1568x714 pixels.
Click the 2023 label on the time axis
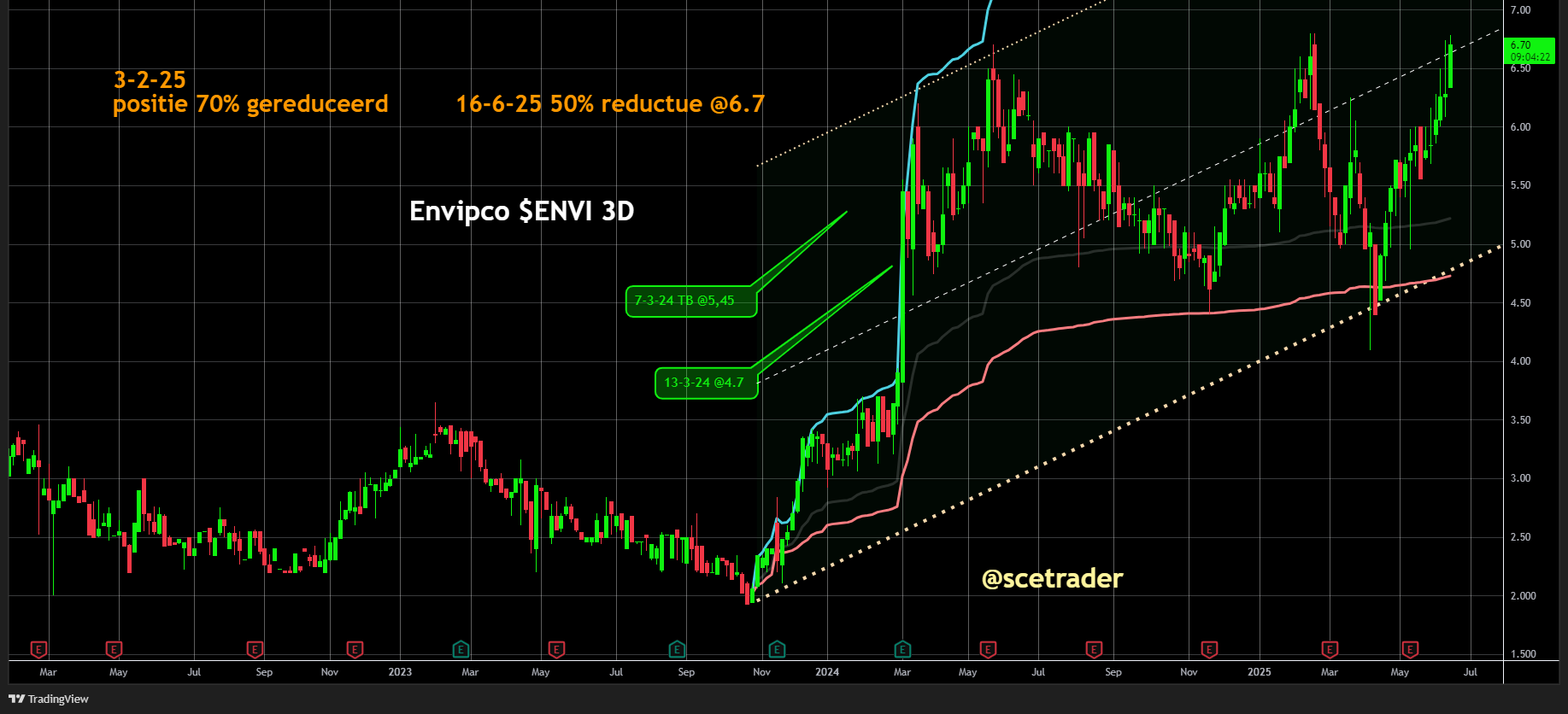400,672
